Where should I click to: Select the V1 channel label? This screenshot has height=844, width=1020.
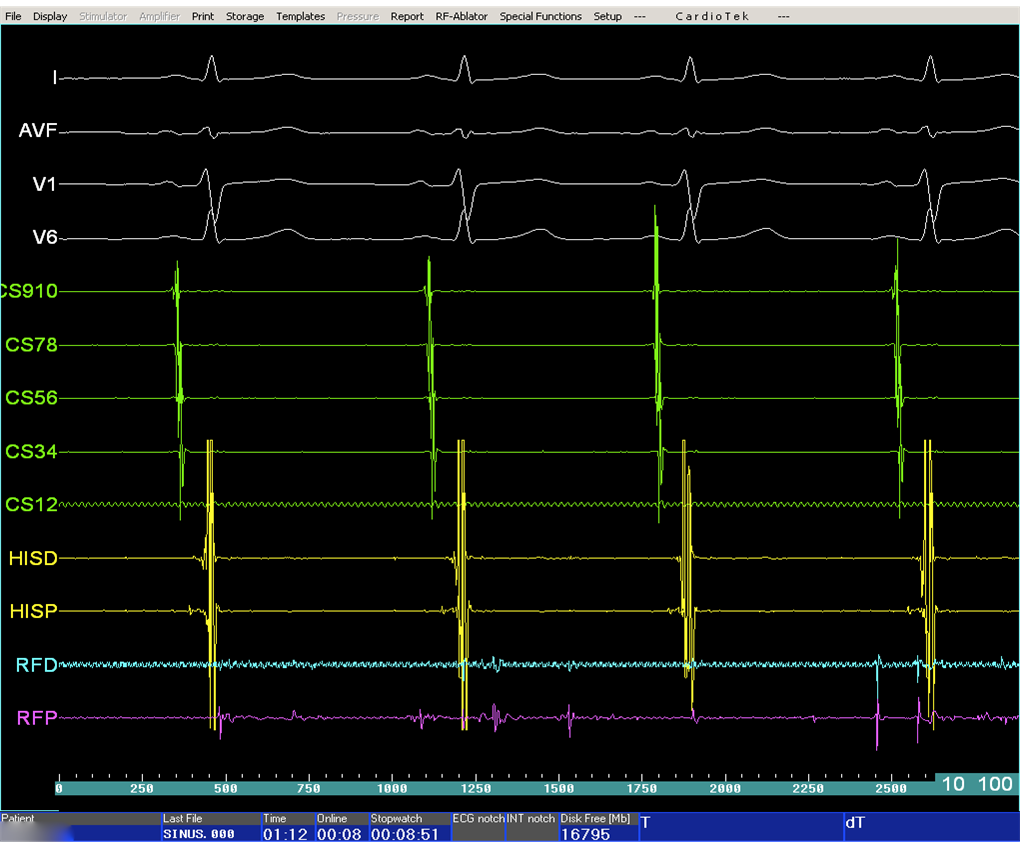44,185
